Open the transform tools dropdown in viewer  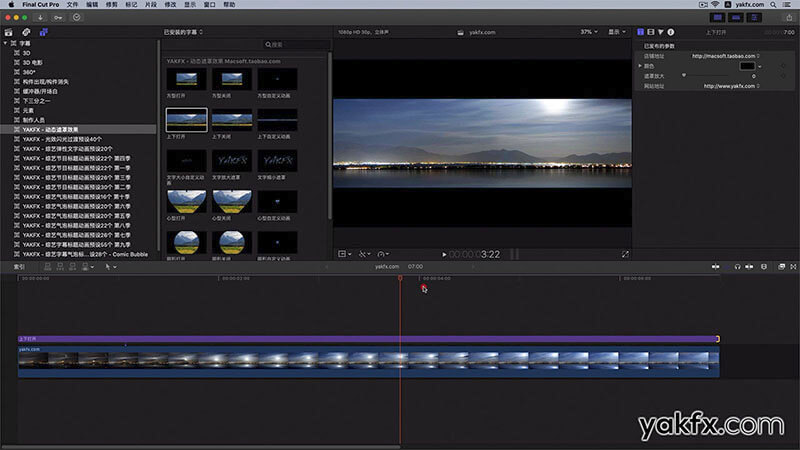click(364, 254)
